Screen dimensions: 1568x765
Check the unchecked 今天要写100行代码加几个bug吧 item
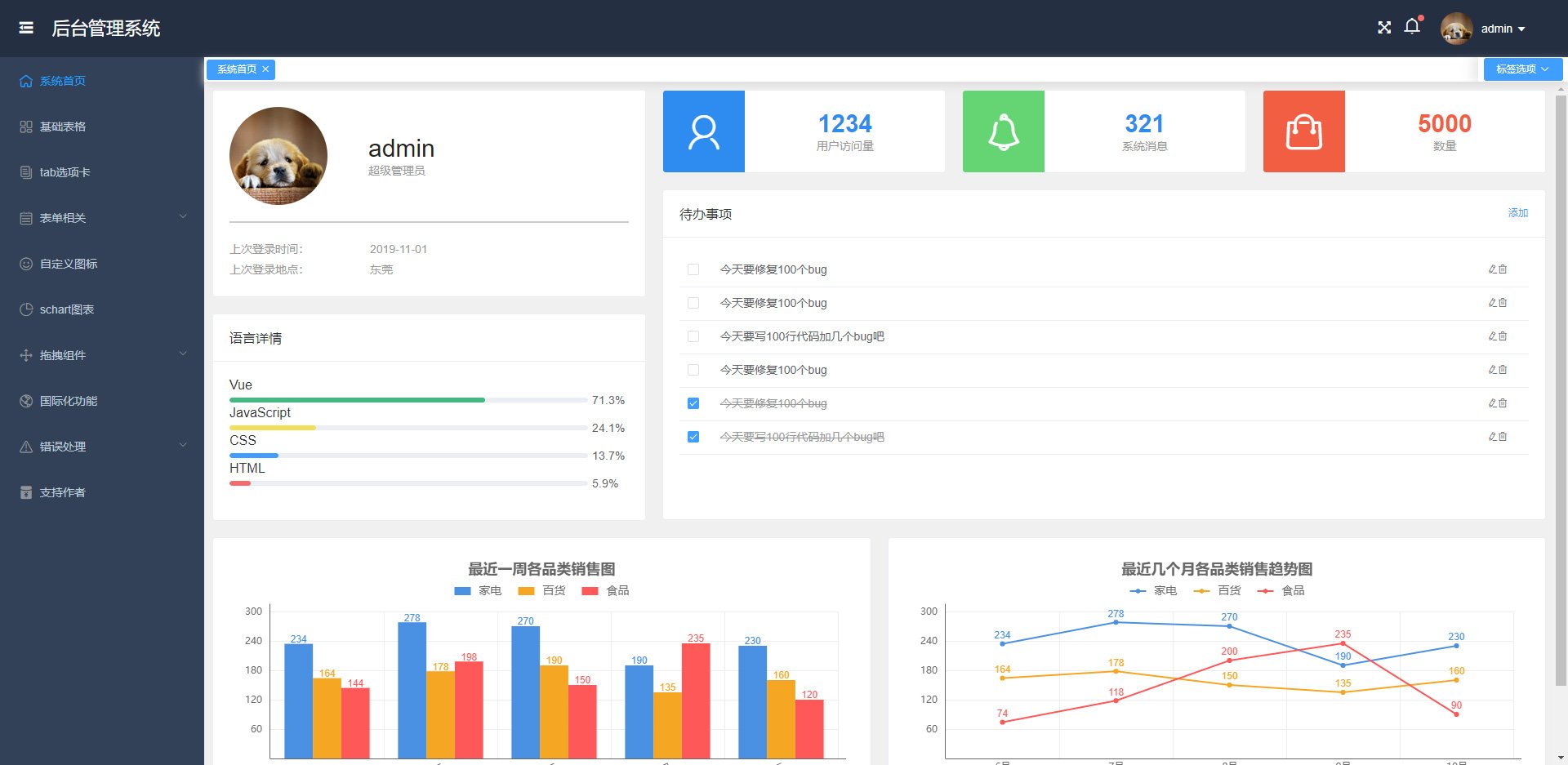click(x=693, y=336)
